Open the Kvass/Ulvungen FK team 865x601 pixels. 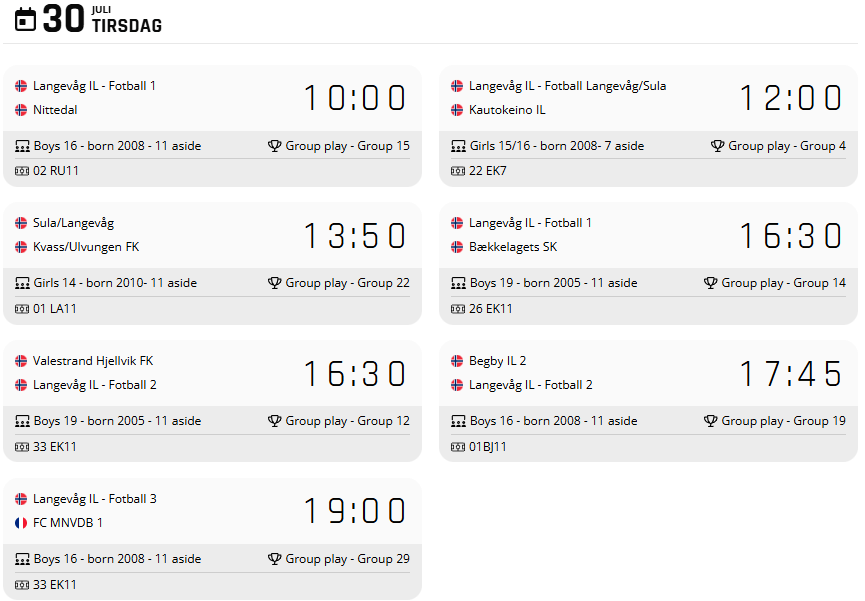[x=86, y=247]
